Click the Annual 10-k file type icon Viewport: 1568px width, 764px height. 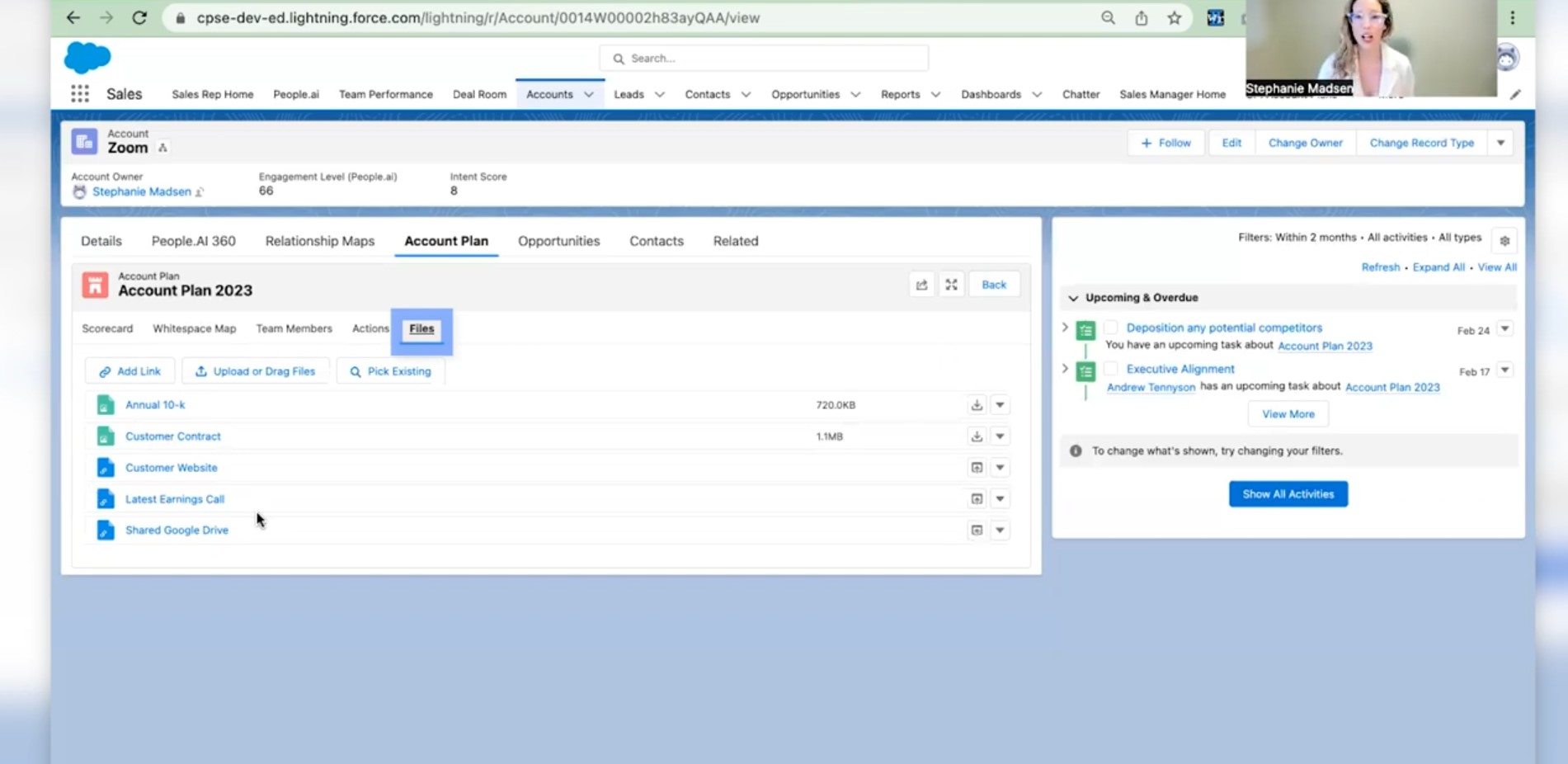[x=105, y=405]
